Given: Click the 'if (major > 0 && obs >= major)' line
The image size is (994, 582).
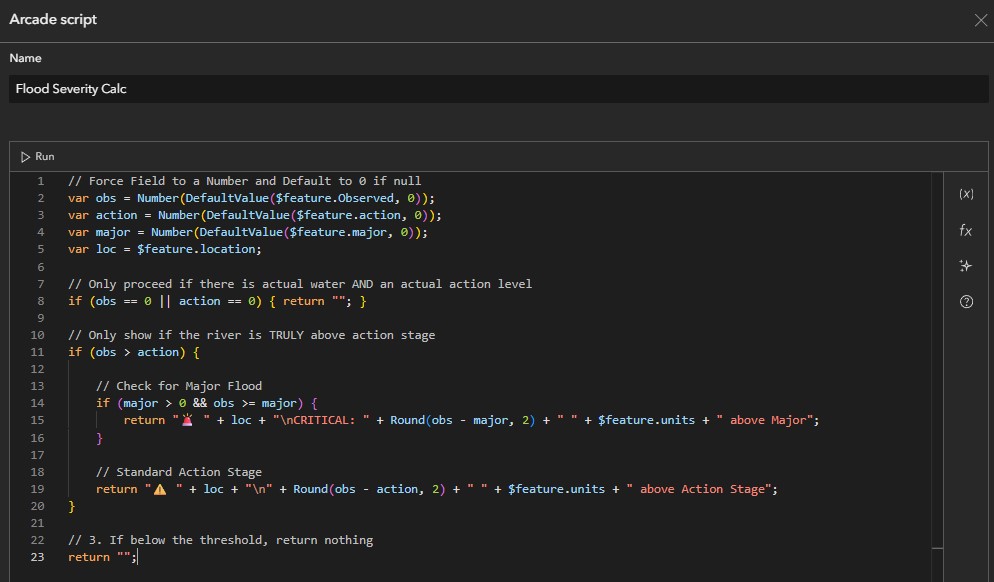Looking at the screenshot, I should click(x=207, y=403).
